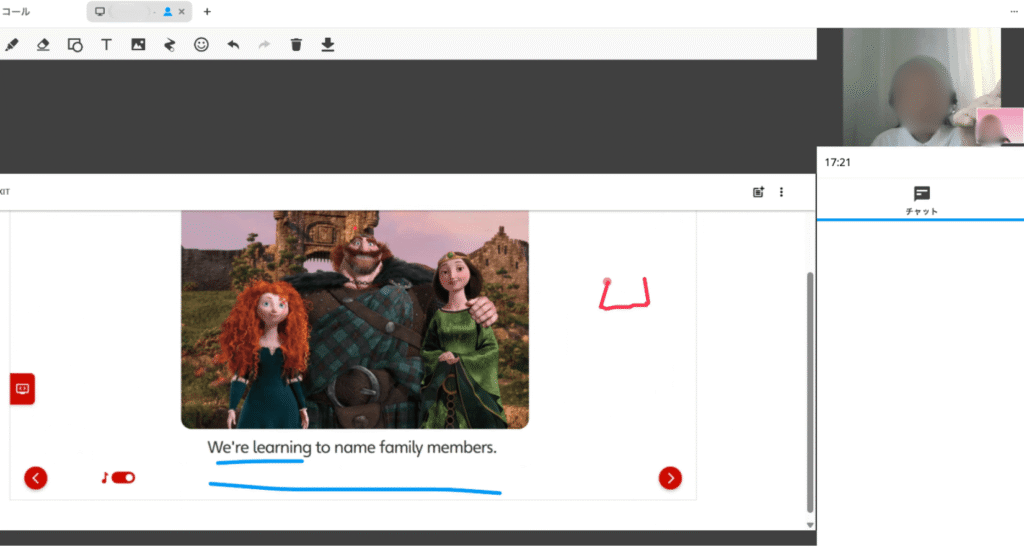This screenshot has width=1024, height=550.
Task: Select the text tool
Action: click(x=106, y=45)
